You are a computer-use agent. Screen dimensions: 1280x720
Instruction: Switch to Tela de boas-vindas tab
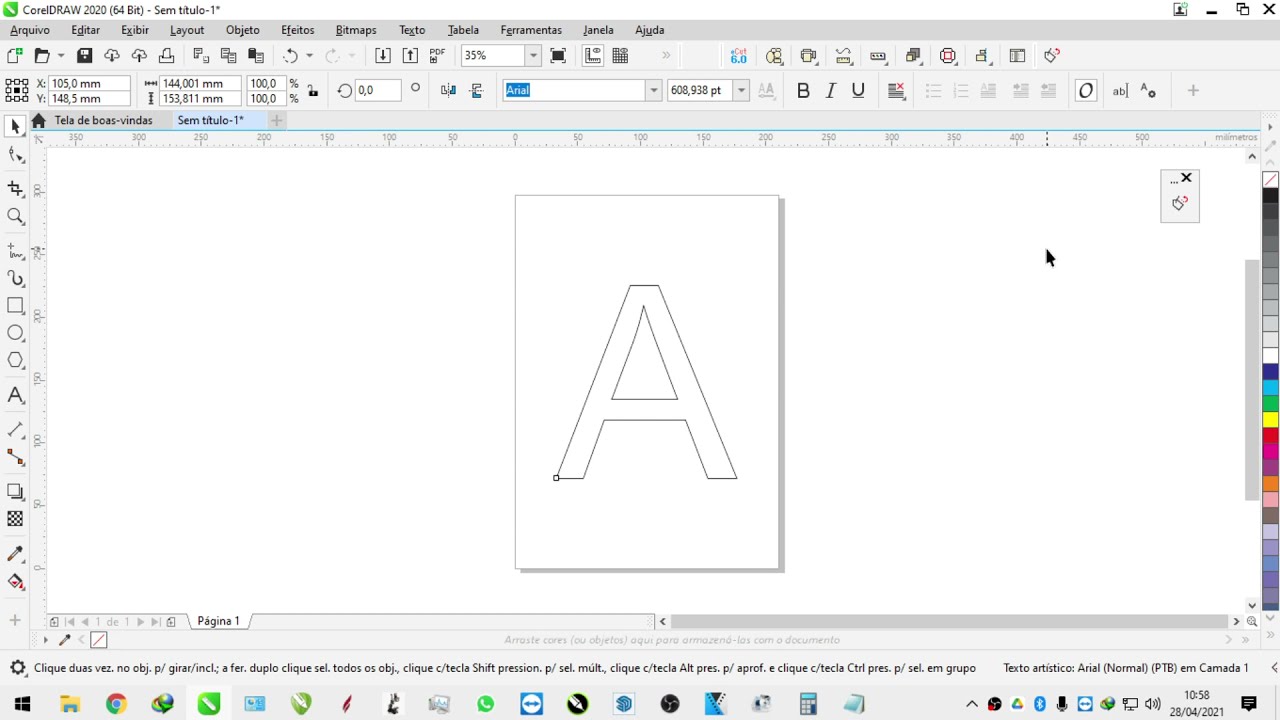click(x=103, y=120)
